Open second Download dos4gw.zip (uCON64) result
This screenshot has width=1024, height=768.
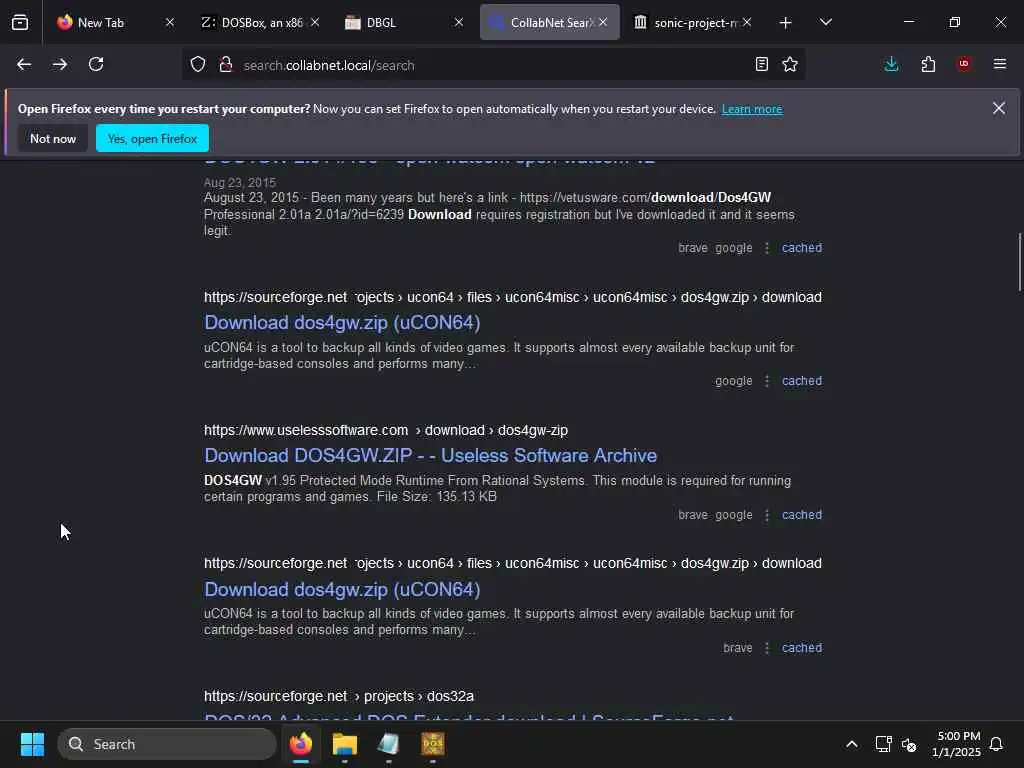point(342,590)
